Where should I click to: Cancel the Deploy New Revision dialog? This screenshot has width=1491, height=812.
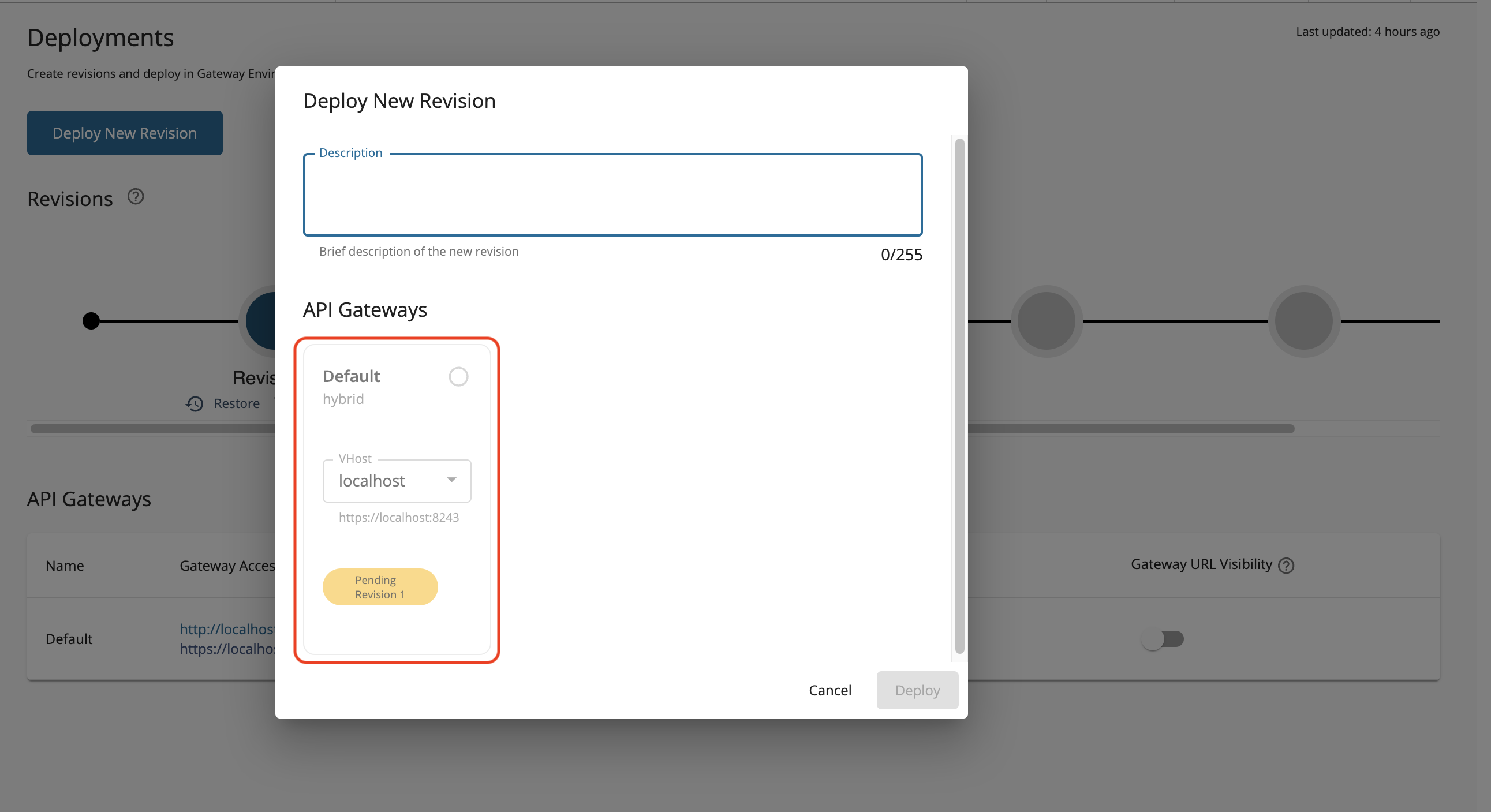[830, 689]
